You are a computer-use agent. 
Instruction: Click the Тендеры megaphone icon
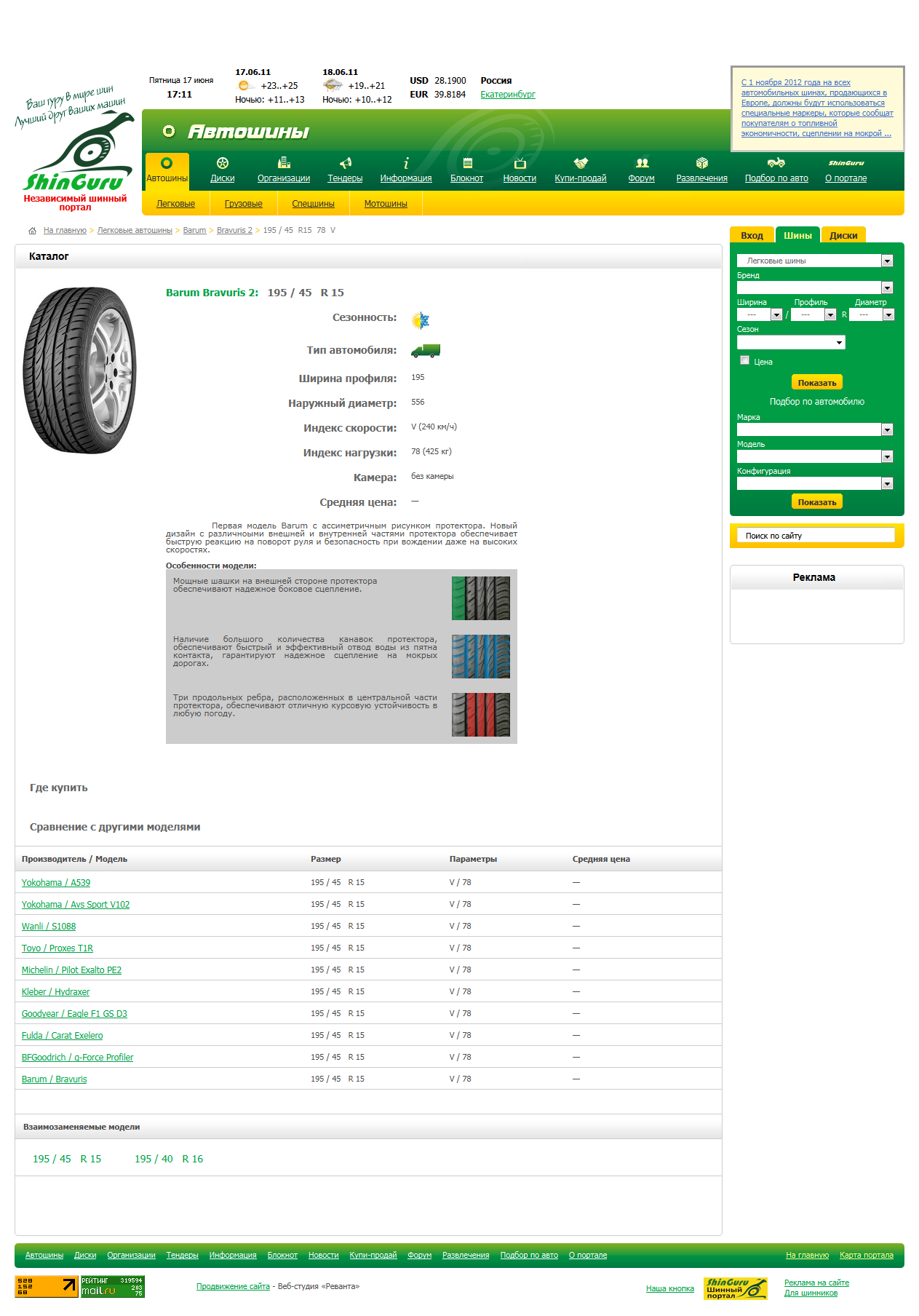346,162
